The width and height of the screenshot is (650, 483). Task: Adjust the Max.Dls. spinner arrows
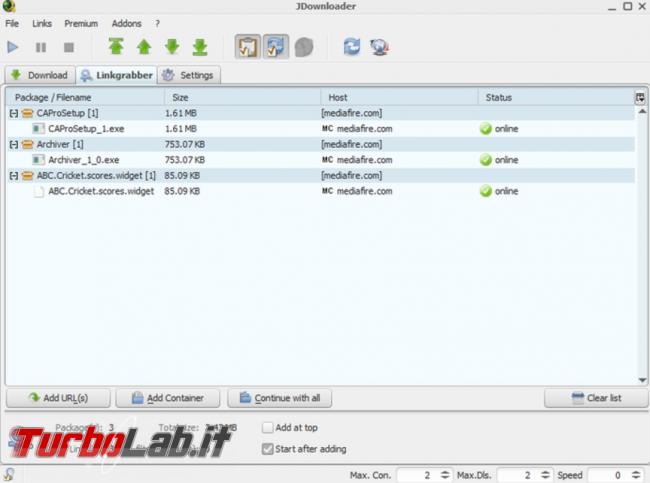(546, 475)
